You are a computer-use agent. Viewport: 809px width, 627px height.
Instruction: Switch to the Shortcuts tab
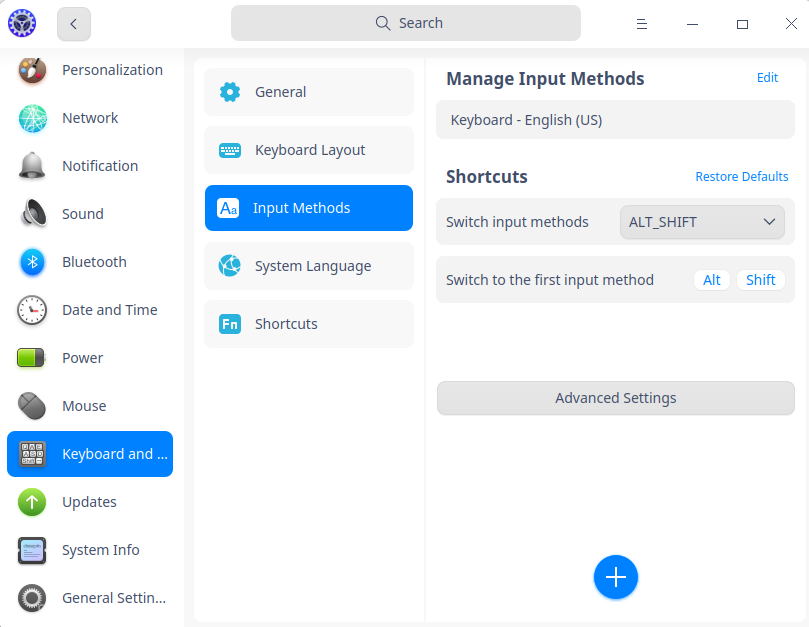(308, 323)
